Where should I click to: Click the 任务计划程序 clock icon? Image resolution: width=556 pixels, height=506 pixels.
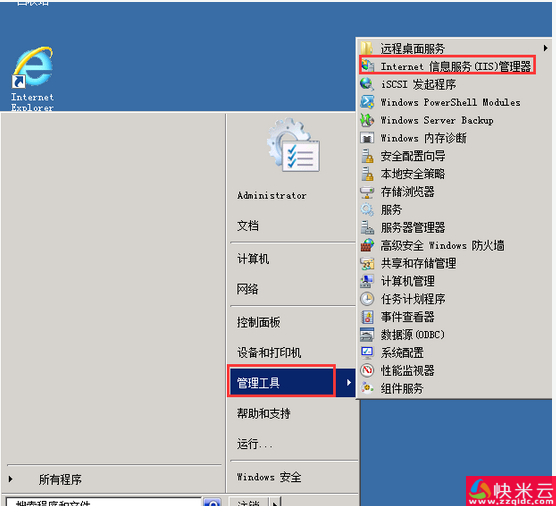coord(367,299)
